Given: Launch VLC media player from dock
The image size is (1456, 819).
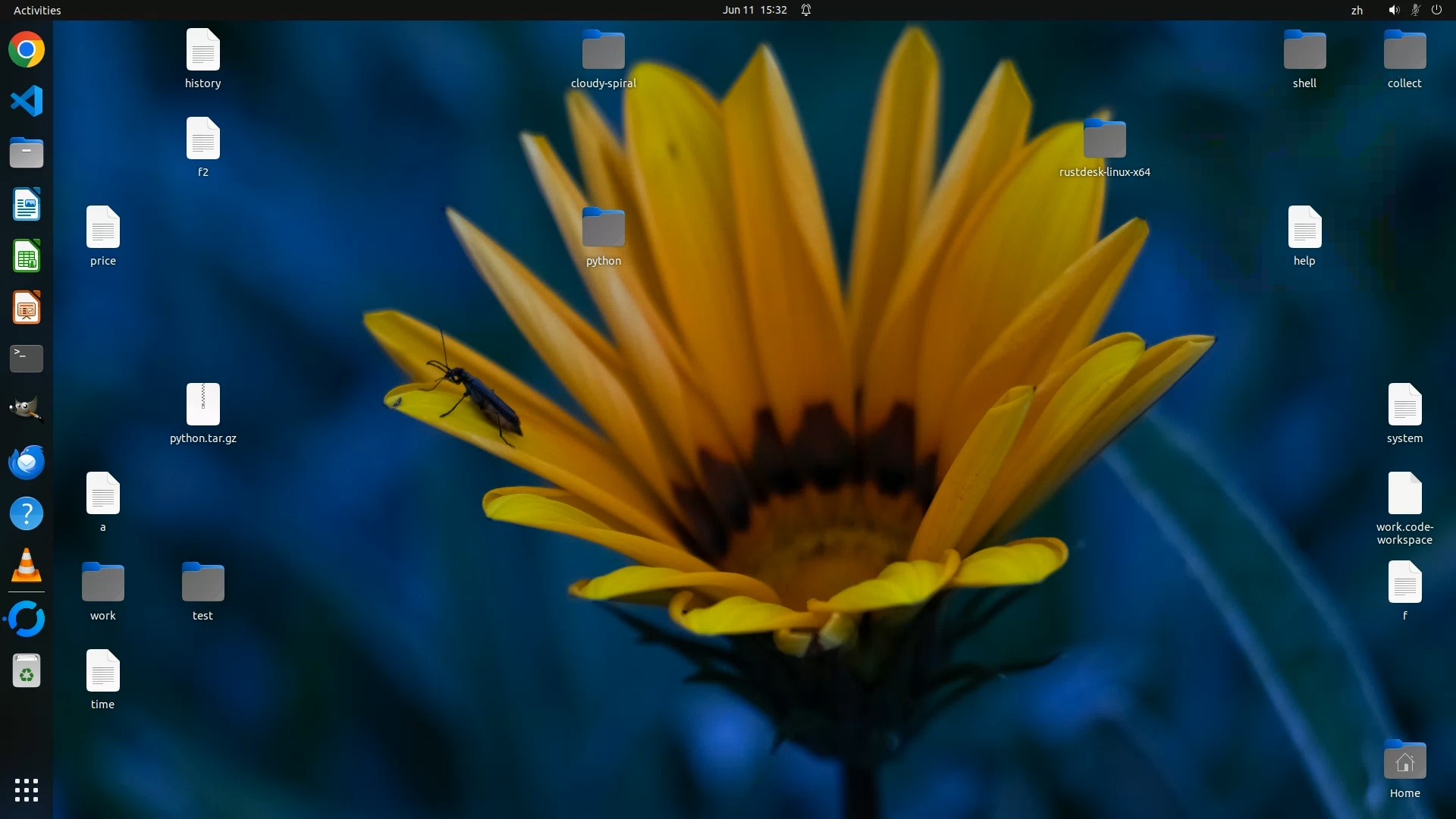Looking at the screenshot, I should [x=27, y=565].
